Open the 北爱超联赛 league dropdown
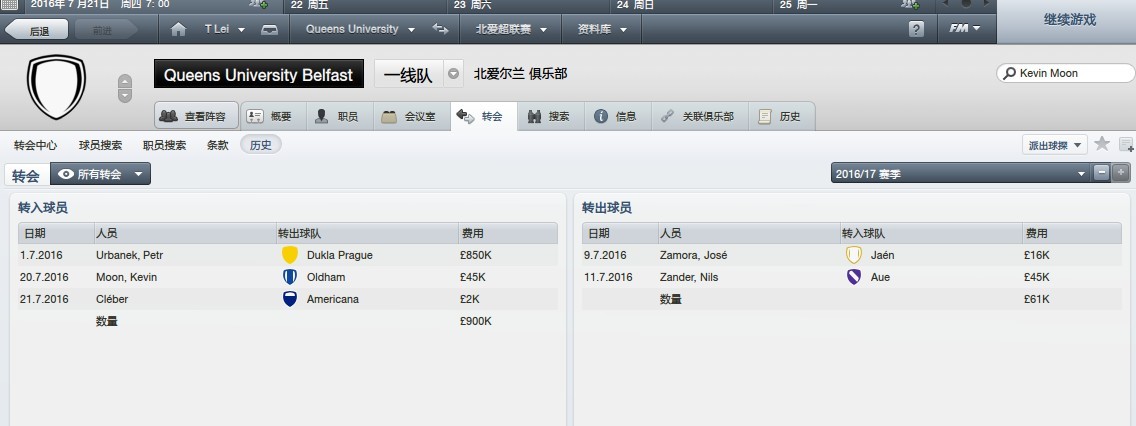This screenshot has width=1136, height=426. coord(510,30)
